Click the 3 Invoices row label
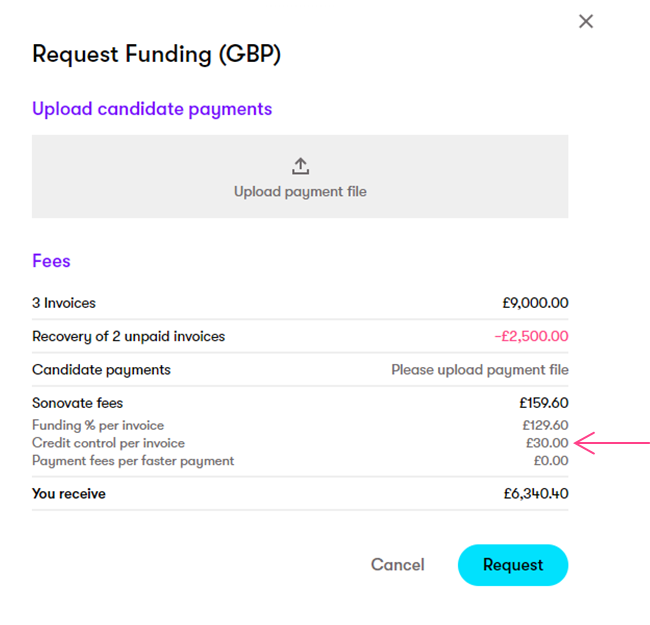 pyautogui.click(x=64, y=303)
